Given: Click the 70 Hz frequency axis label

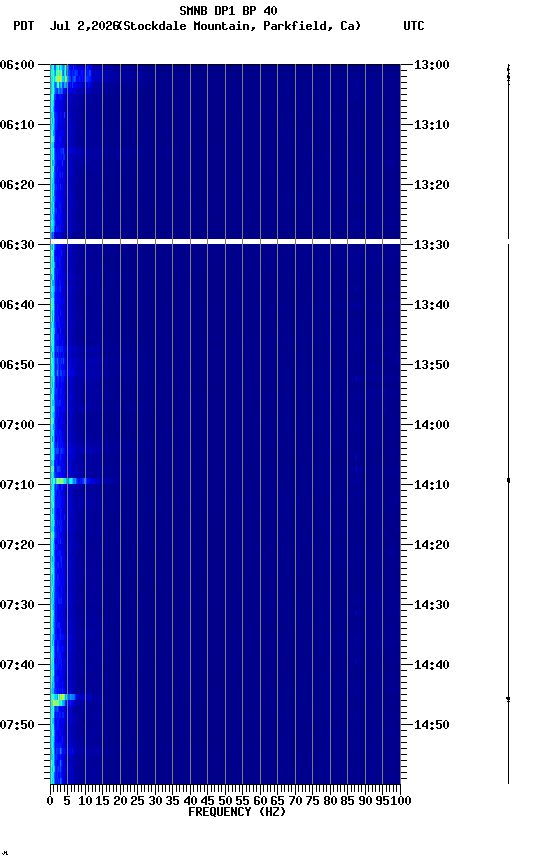Looking at the screenshot, I should pyautogui.click(x=295, y=801).
